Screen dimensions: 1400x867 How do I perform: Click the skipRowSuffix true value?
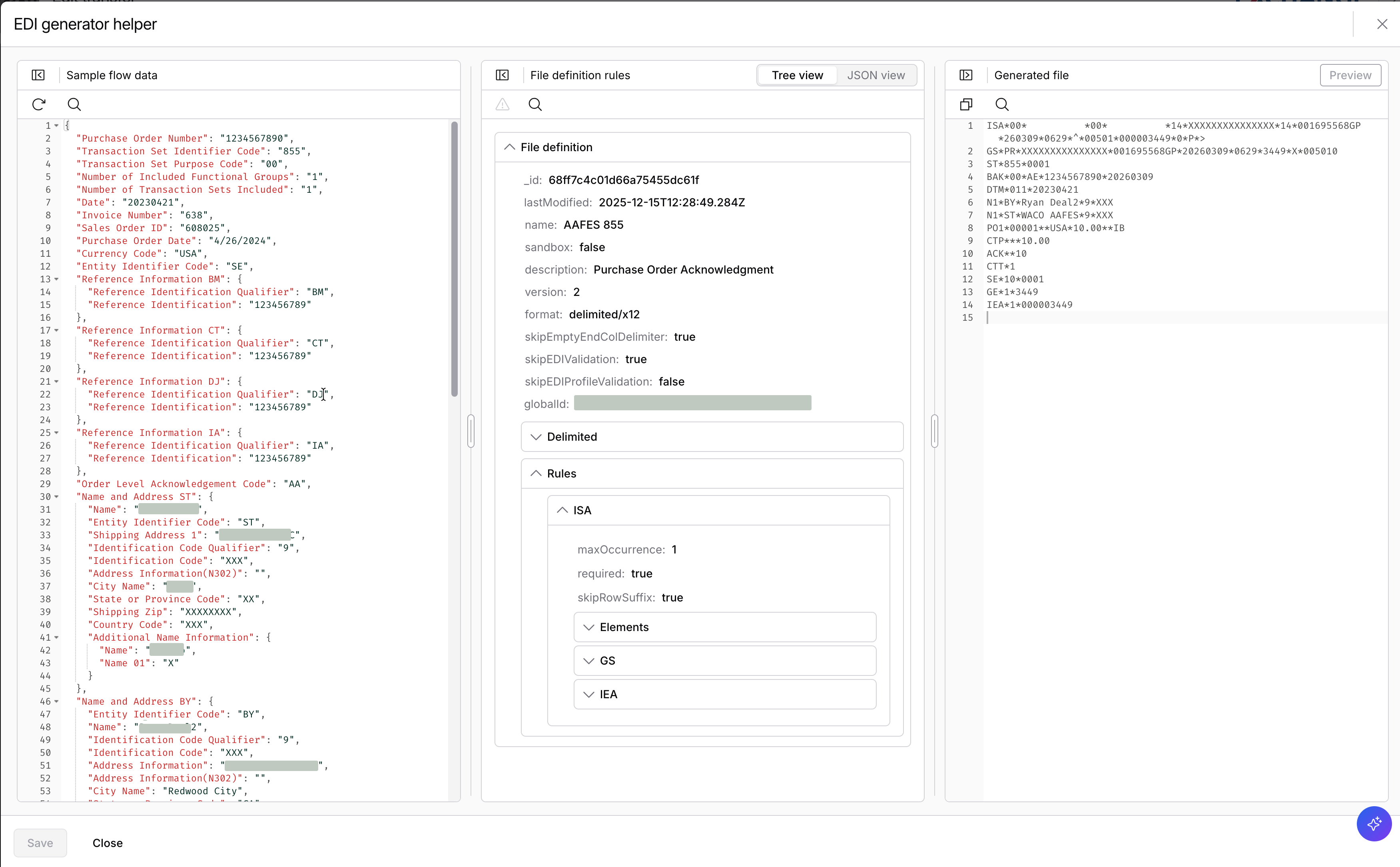tap(672, 597)
